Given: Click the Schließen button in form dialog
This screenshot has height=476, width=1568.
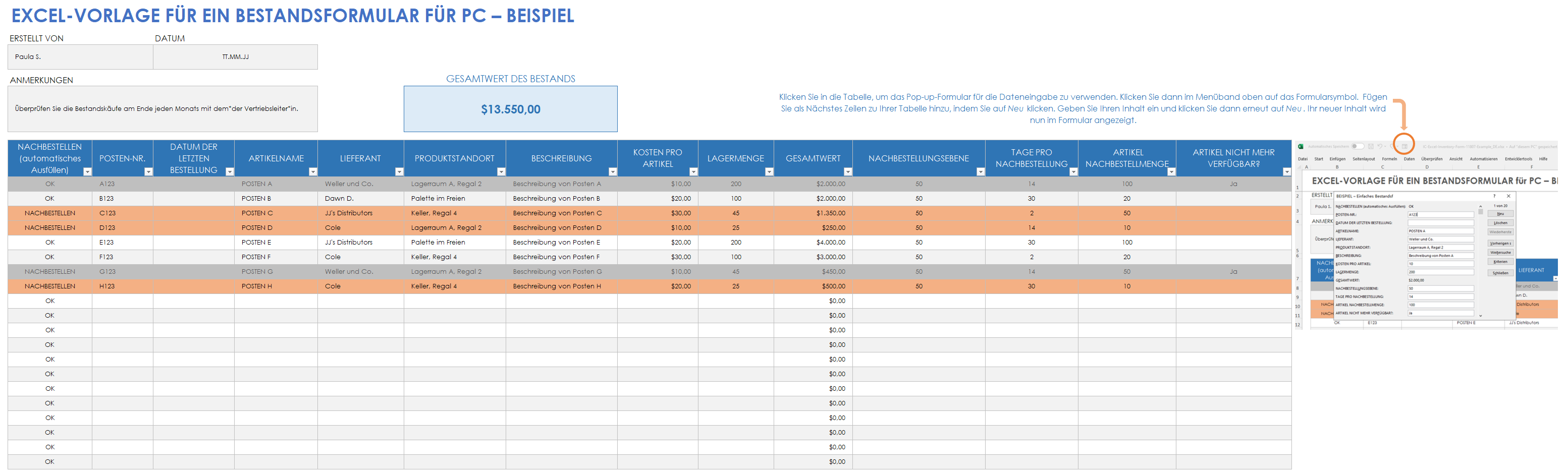Looking at the screenshot, I should 1501,273.
